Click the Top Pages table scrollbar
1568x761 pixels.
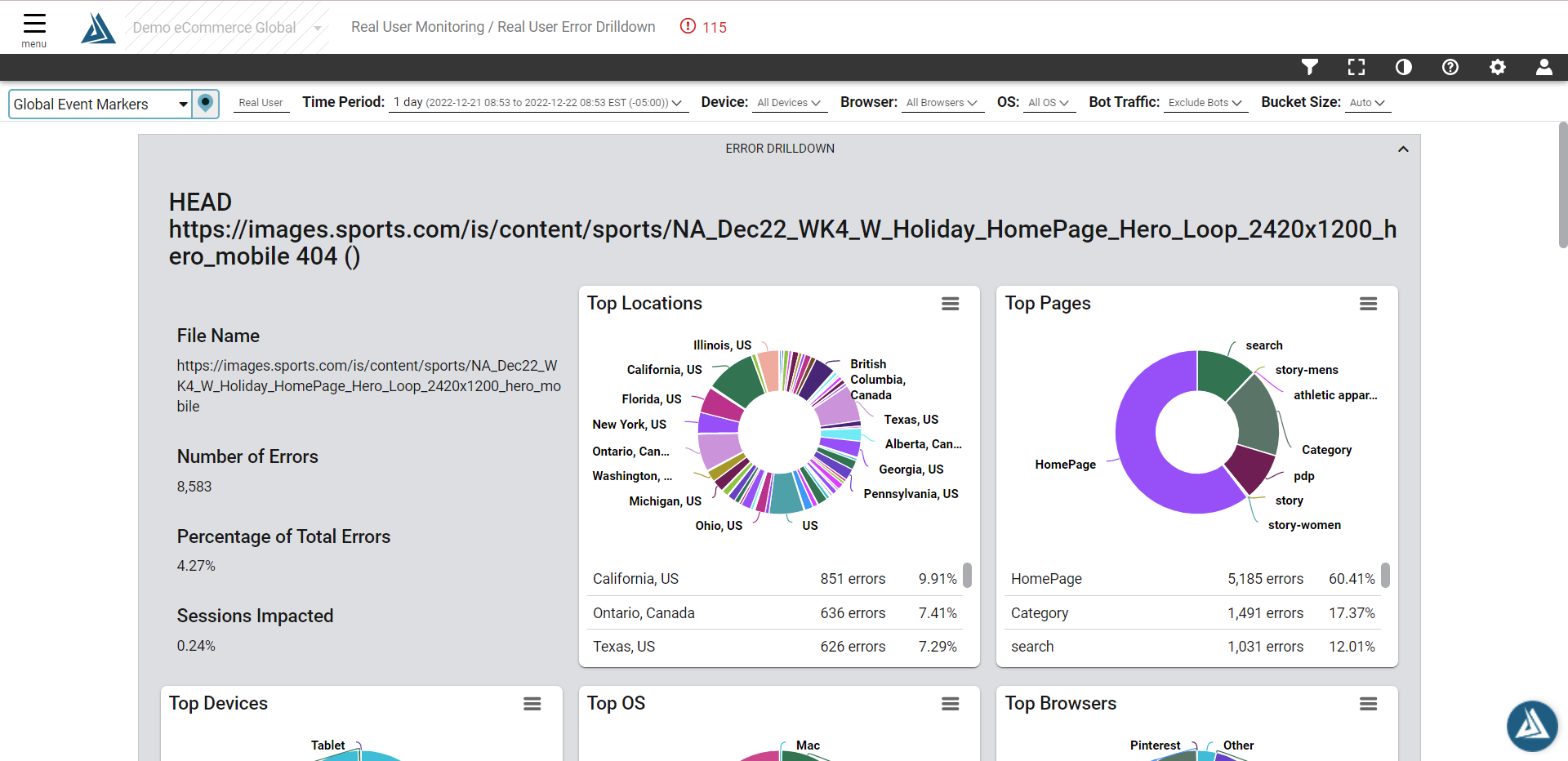tap(1385, 575)
